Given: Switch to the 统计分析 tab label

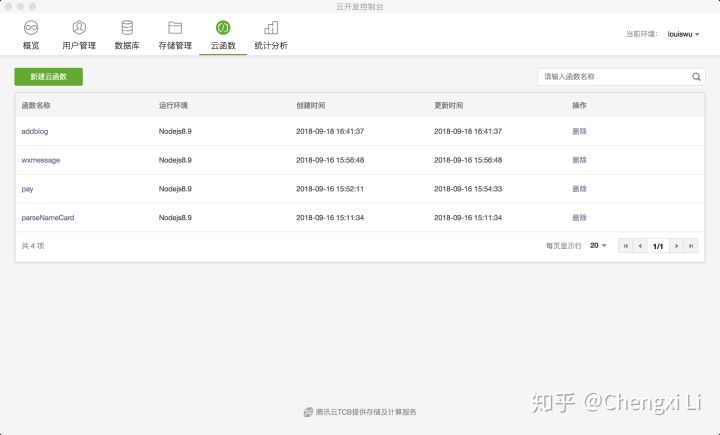Looking at the screenshot, I should pos(271,45).
